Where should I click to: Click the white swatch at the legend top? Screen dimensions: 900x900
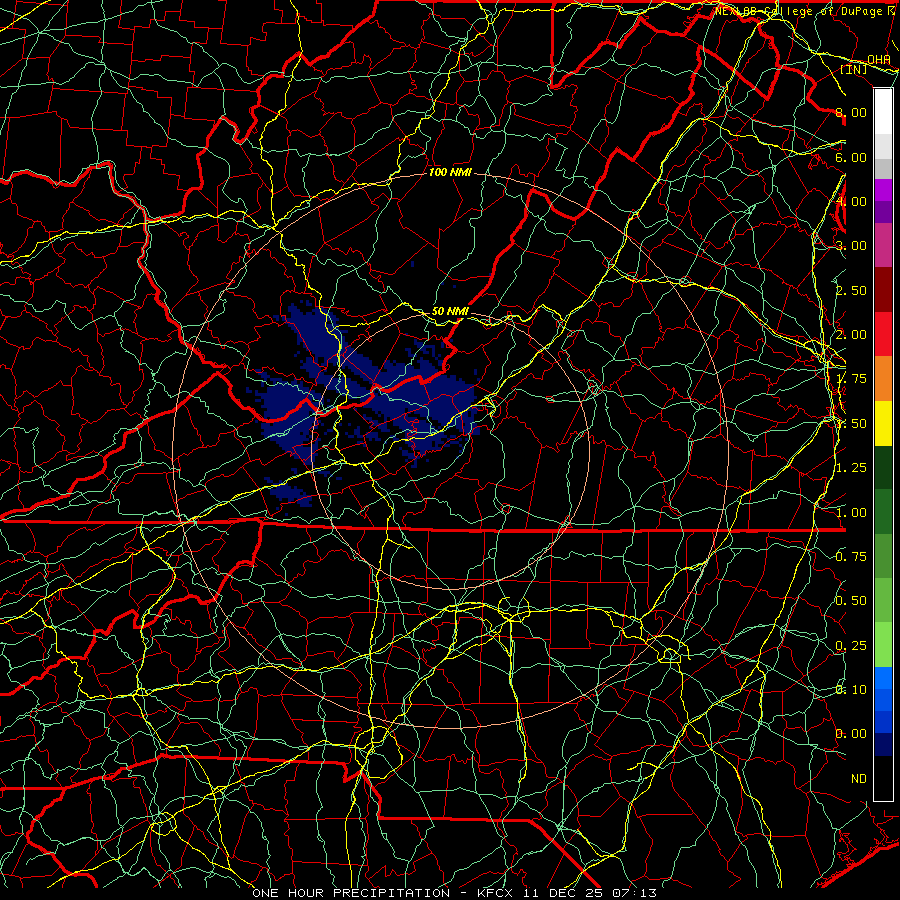(x=883, y=112)
